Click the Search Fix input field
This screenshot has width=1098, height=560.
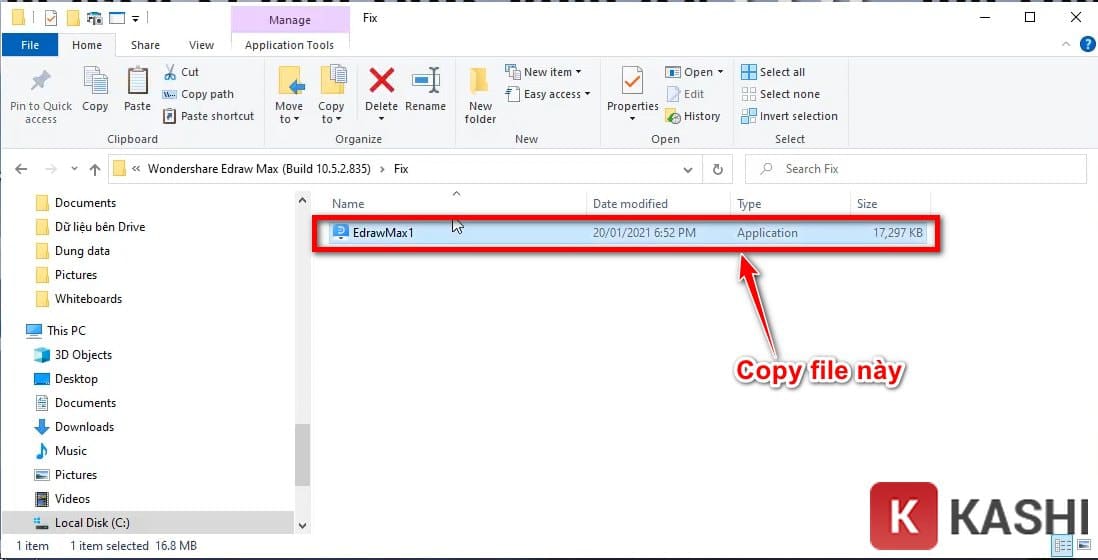coord(916,169)
